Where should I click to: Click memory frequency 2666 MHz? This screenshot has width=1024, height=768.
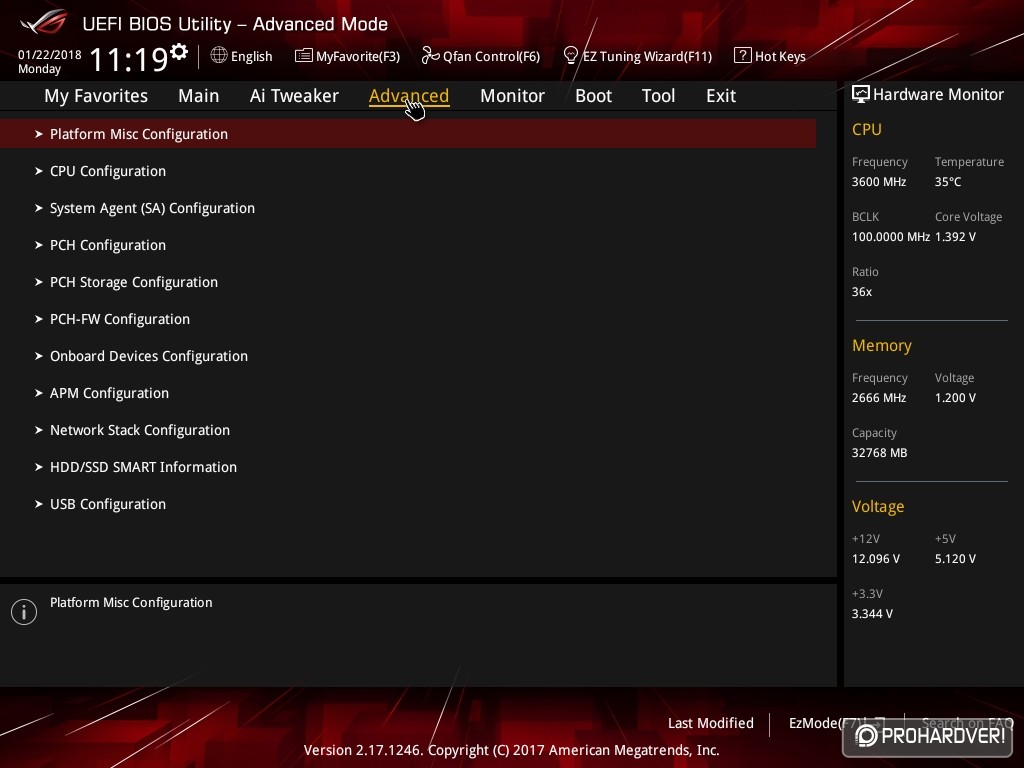click(x=879, y=398)
